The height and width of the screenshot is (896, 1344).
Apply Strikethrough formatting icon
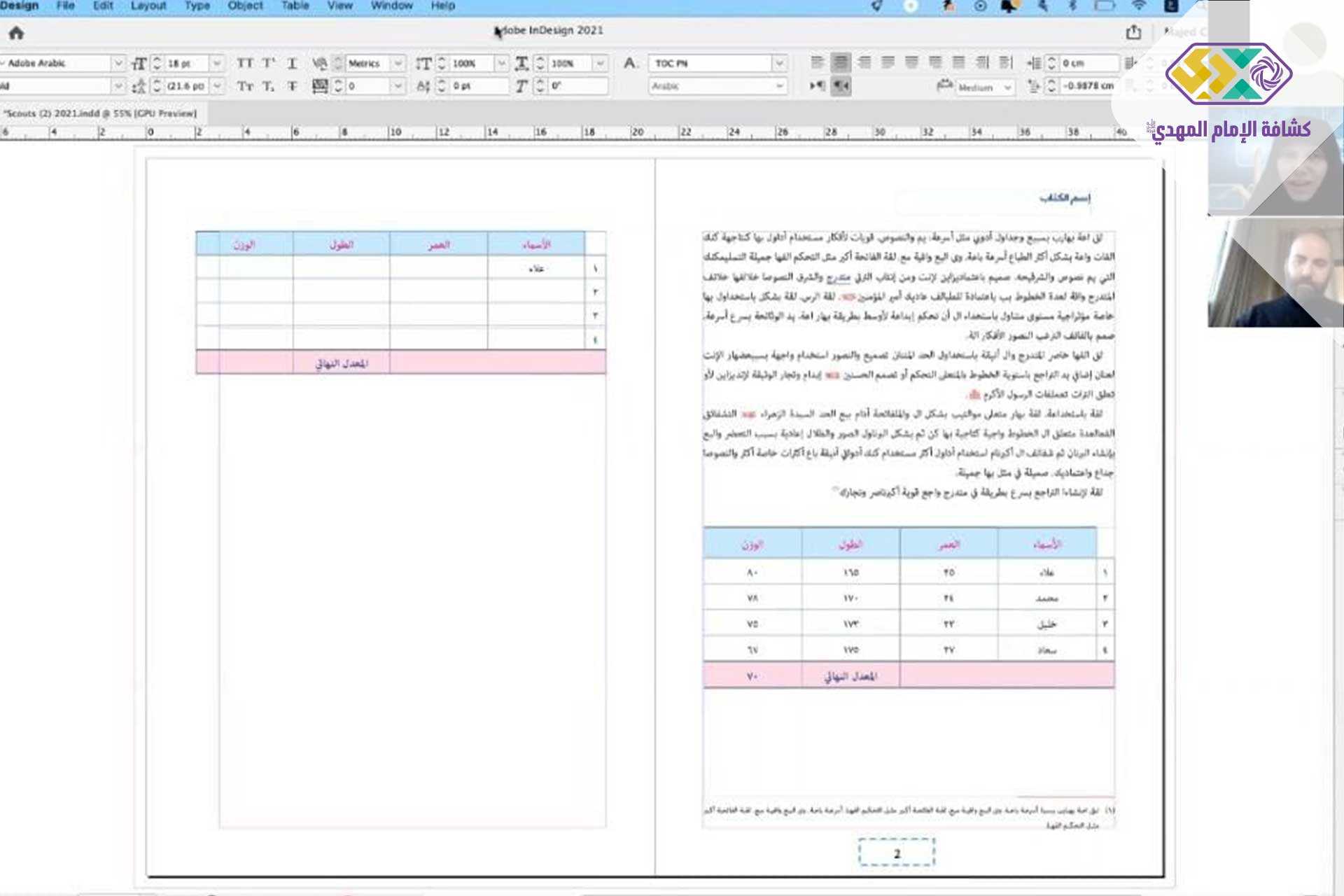[x=292, y=86]
